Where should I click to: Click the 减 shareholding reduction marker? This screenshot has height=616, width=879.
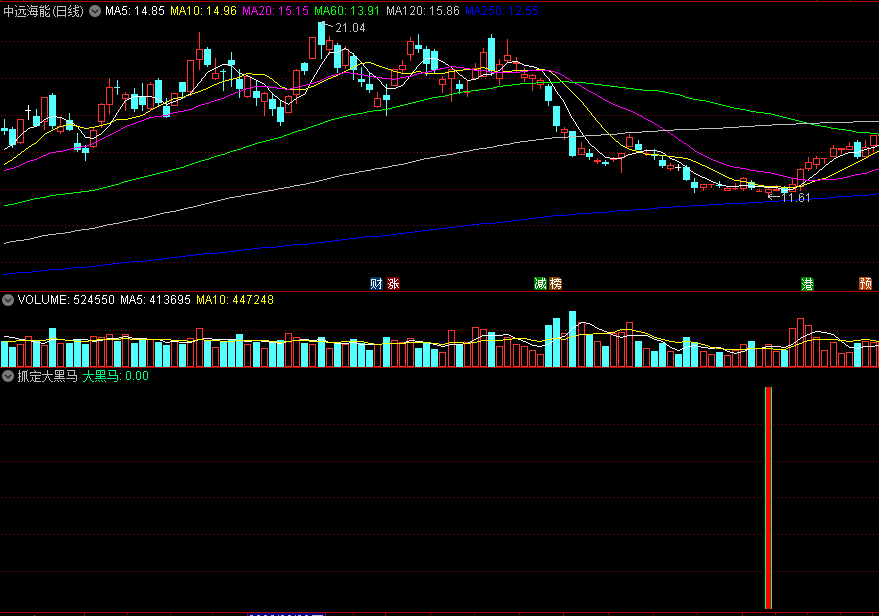tap(540, 284)
